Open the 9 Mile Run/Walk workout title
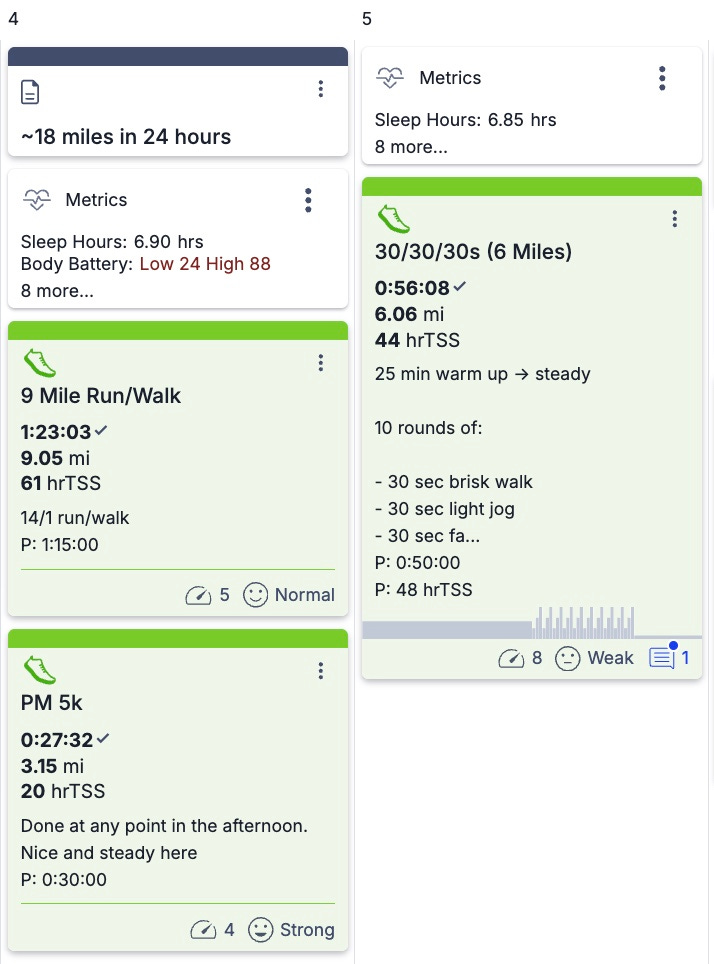The image size is (714, 964). [x=101, y=395]
